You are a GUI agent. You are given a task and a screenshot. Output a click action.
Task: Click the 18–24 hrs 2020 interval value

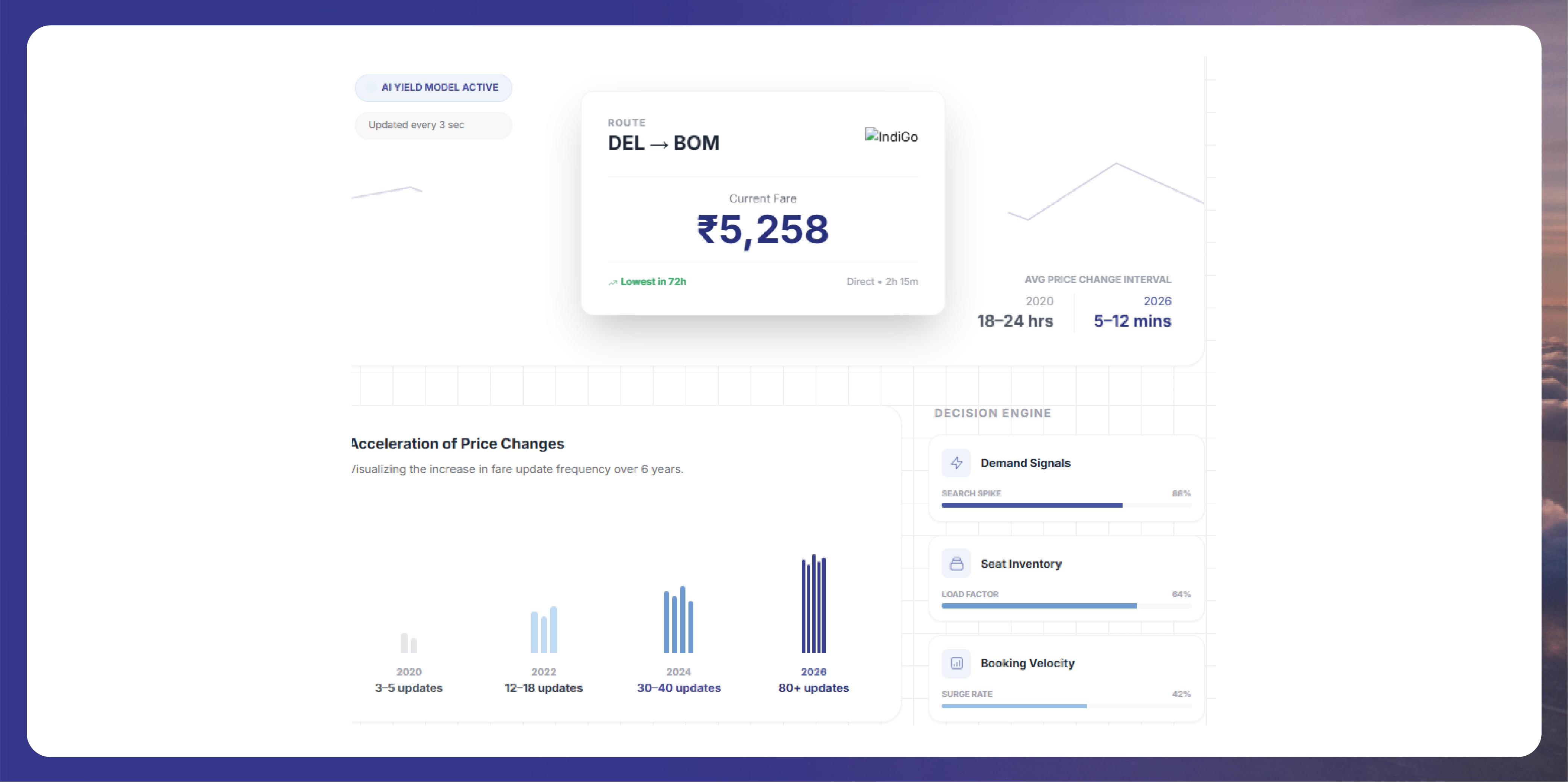pos(1015,321)
